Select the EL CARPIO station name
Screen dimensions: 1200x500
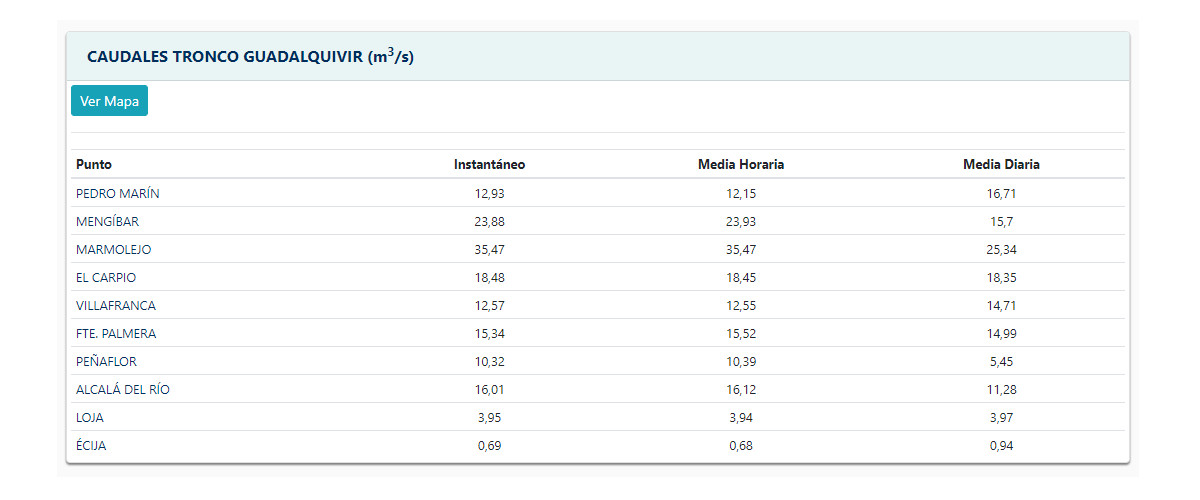[106, 277]
